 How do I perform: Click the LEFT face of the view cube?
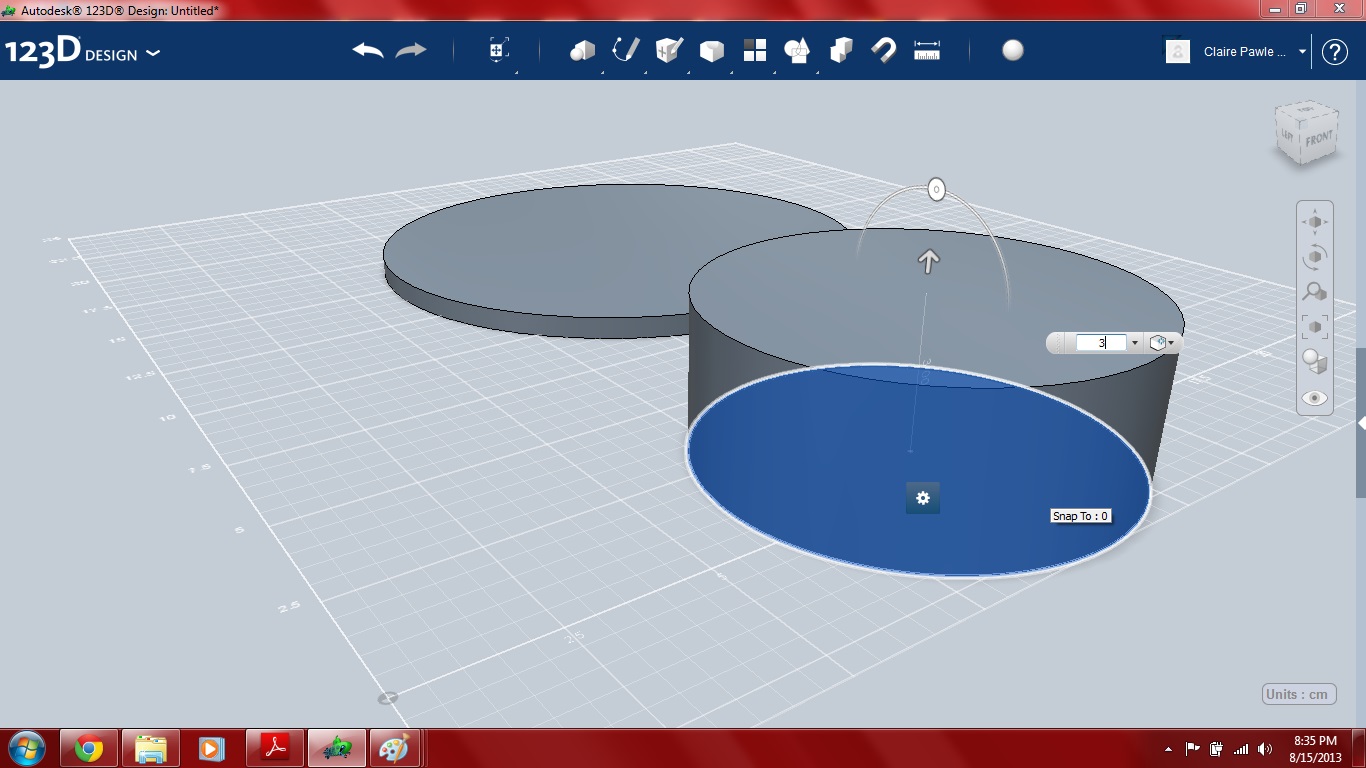pyautogui.click(x=1288, y=135)
